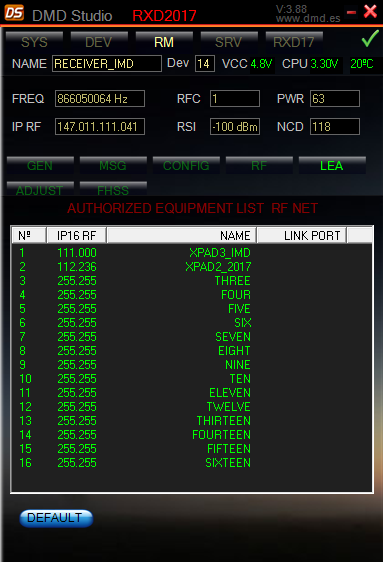Select the ELEVEN row
This screenshot has height=562, width=383.
[192, 392]
